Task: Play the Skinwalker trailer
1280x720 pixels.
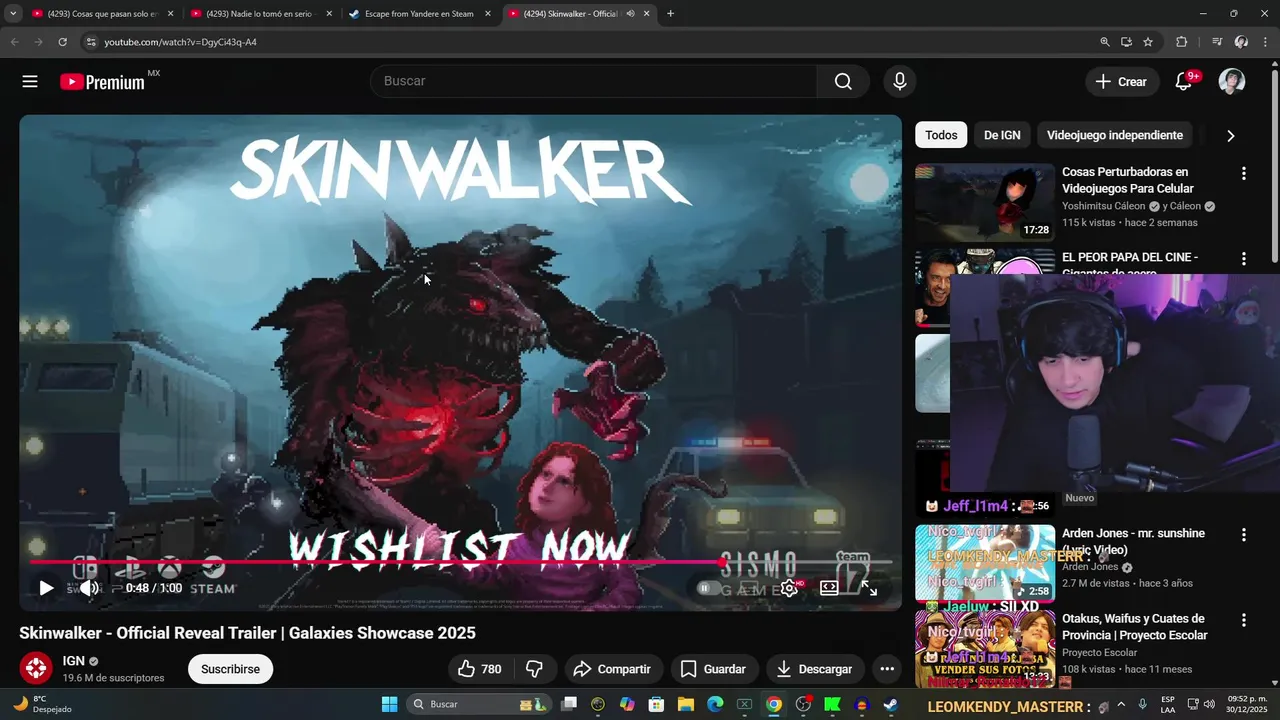Action: click(x=46, y=588)
